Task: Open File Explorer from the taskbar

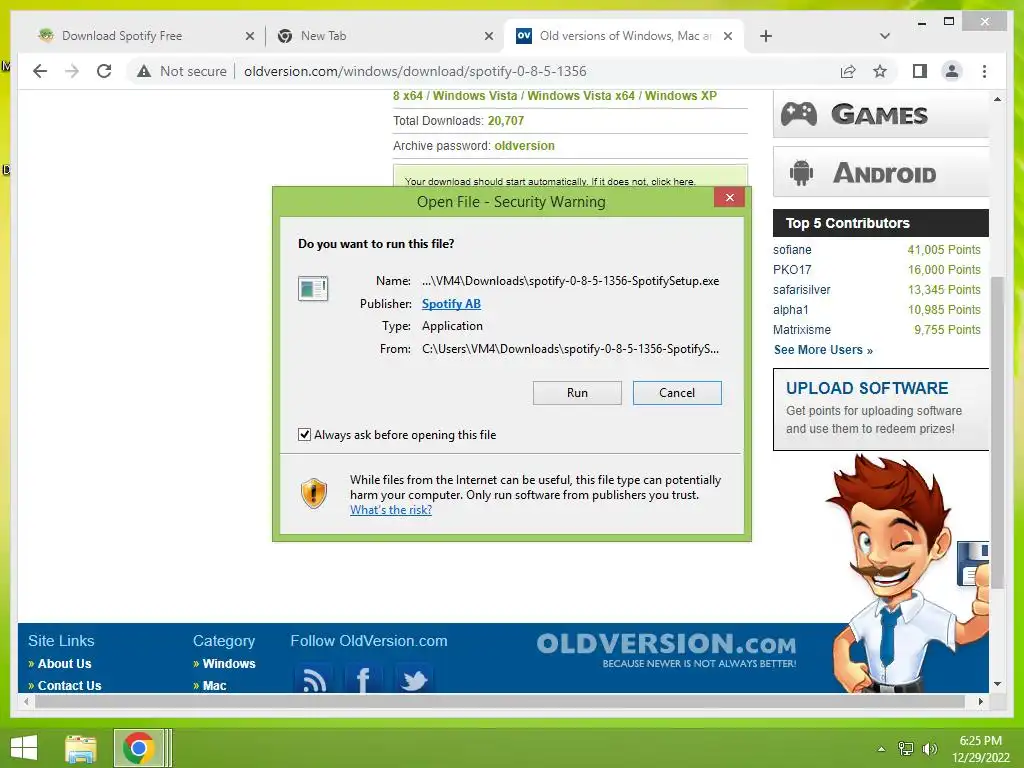Action: click(80, 748)
